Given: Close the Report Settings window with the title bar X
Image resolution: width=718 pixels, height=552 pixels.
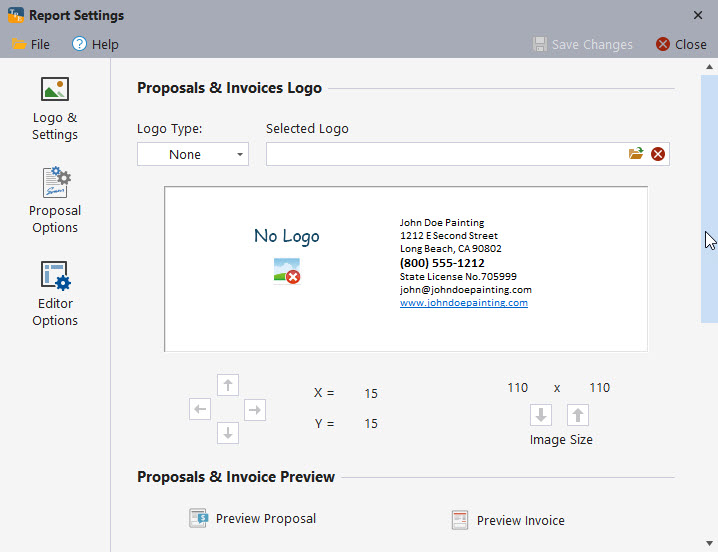Looking at the screenshot, I should click(697, 15).
